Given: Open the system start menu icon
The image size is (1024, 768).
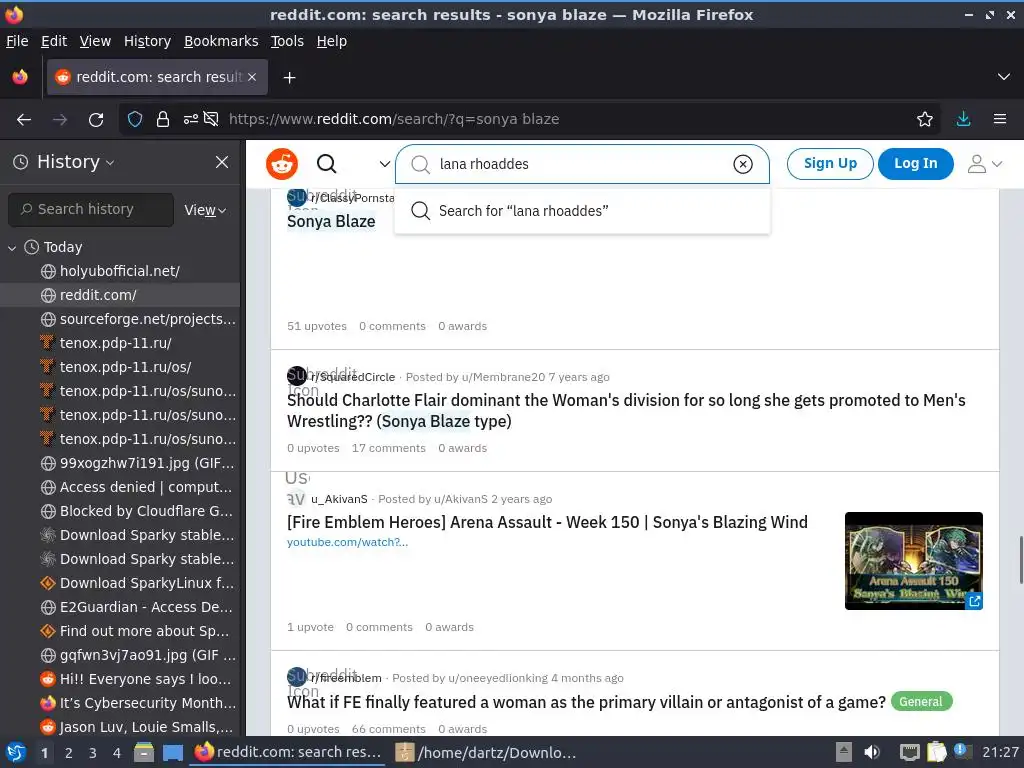Looking at the screenshot, I should tap(16, 752).
